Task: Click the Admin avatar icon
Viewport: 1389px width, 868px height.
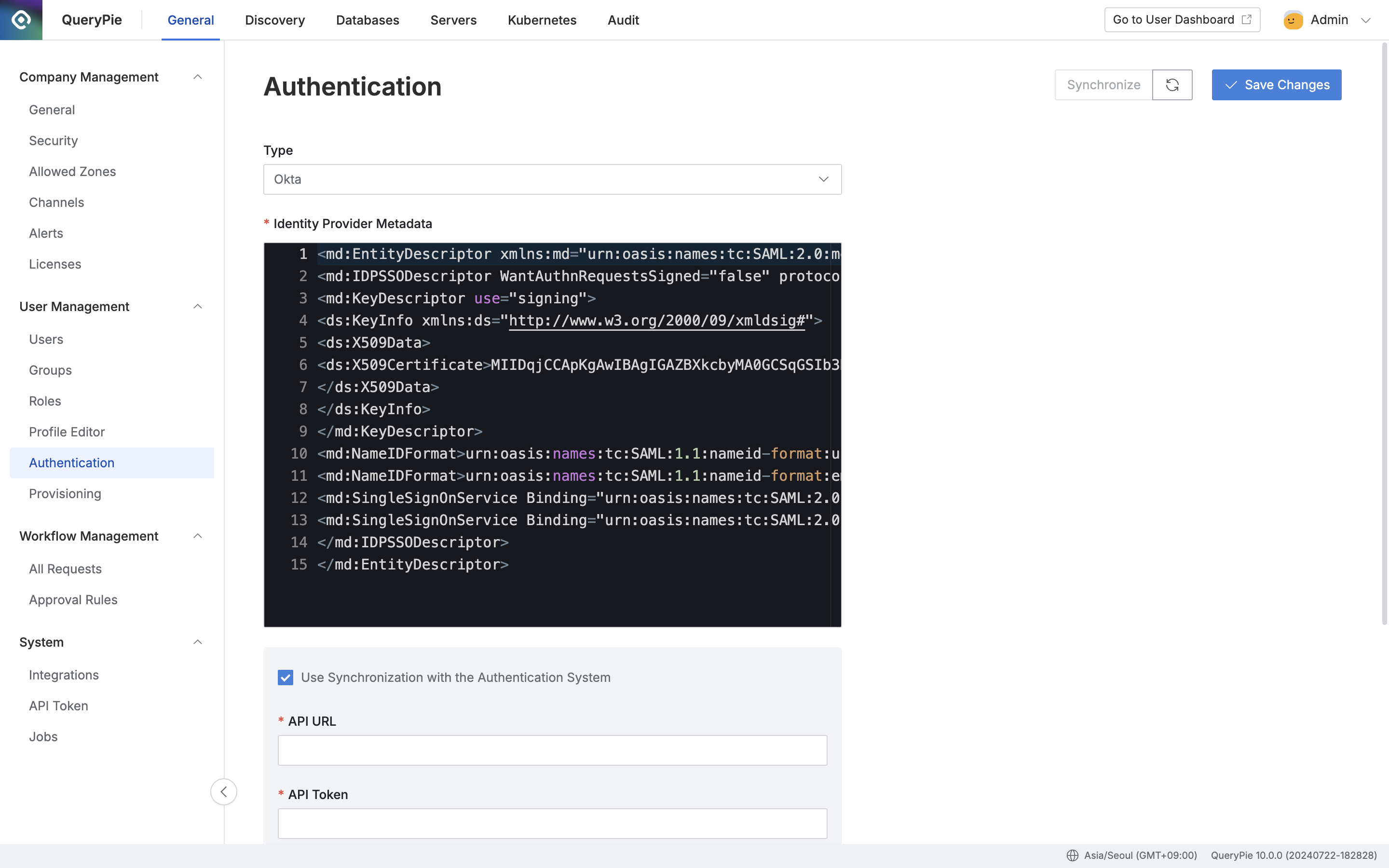Action: coord(1293,20)
